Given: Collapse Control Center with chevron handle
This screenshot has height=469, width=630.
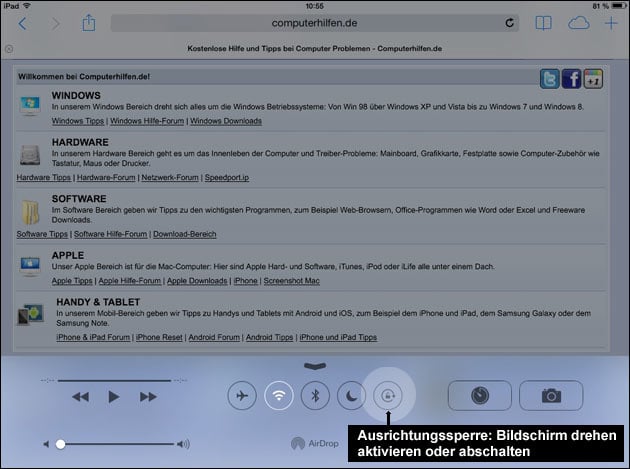Looking at the screenshot, I should pyautogui.click(x=315, y=366).
